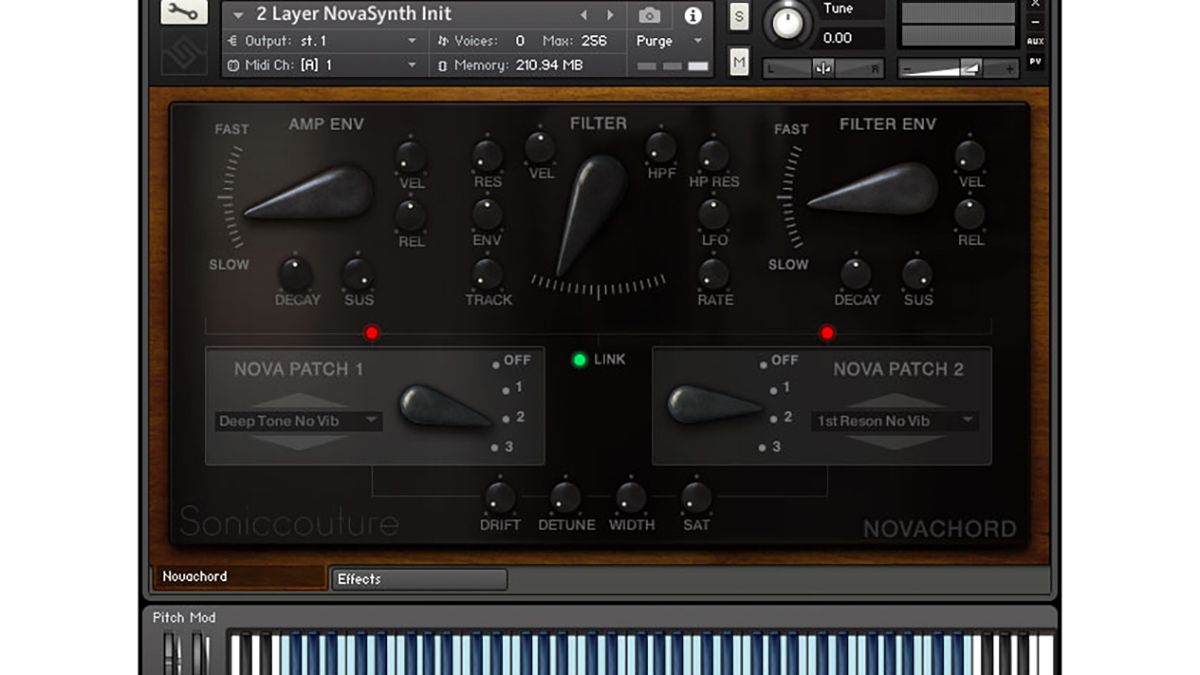Enable the LINK toggle between patches
Image resolution: width=1200 pixels, height=675 pixels.
pyautogui.click(x=580, y=360)
